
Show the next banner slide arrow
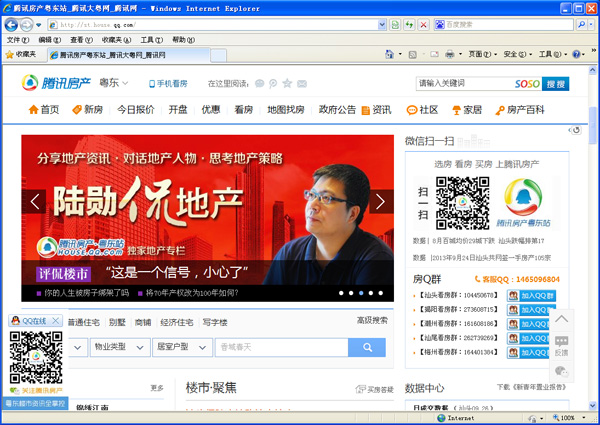tap(380, 202)
